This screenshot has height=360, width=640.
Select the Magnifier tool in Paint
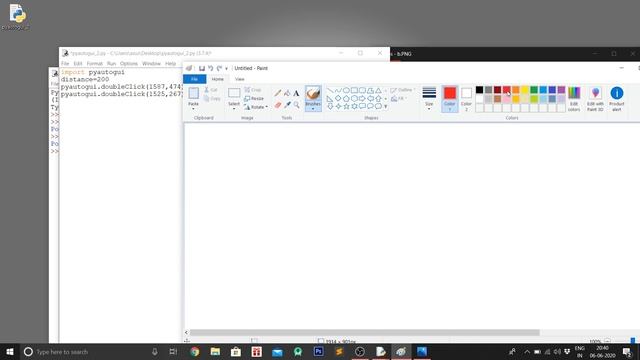pyautogui.click(x=296, y=105)
